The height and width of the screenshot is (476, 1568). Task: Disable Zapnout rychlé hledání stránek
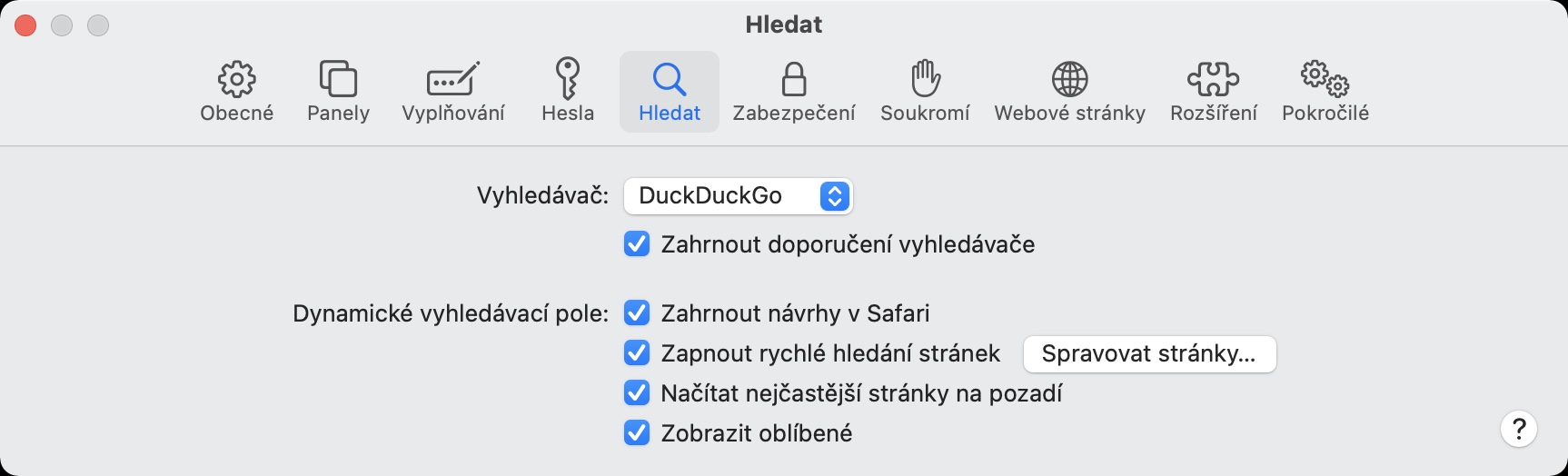pyautogui.click(x=637, y=353)
